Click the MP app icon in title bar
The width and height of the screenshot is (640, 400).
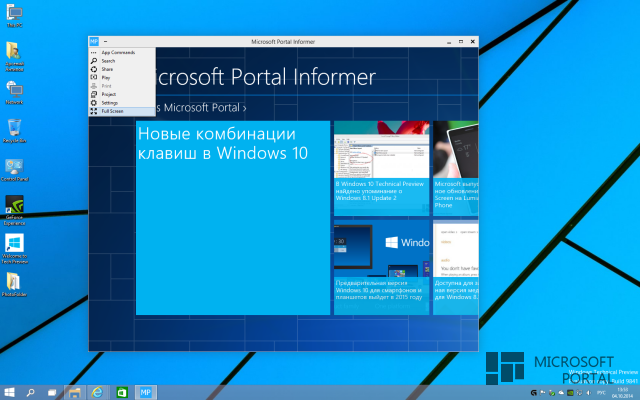(x=94, y=41)
